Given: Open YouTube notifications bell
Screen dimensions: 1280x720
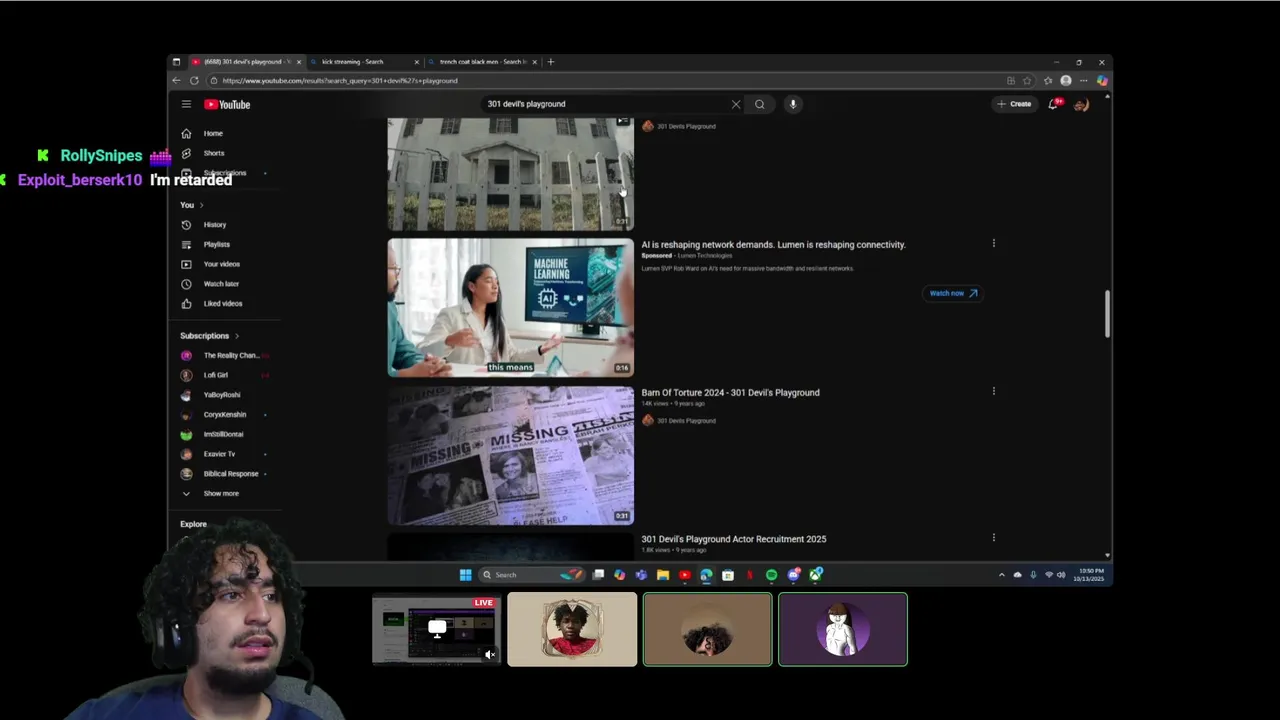Looking at the screenshot, I should click(1053, 104).
